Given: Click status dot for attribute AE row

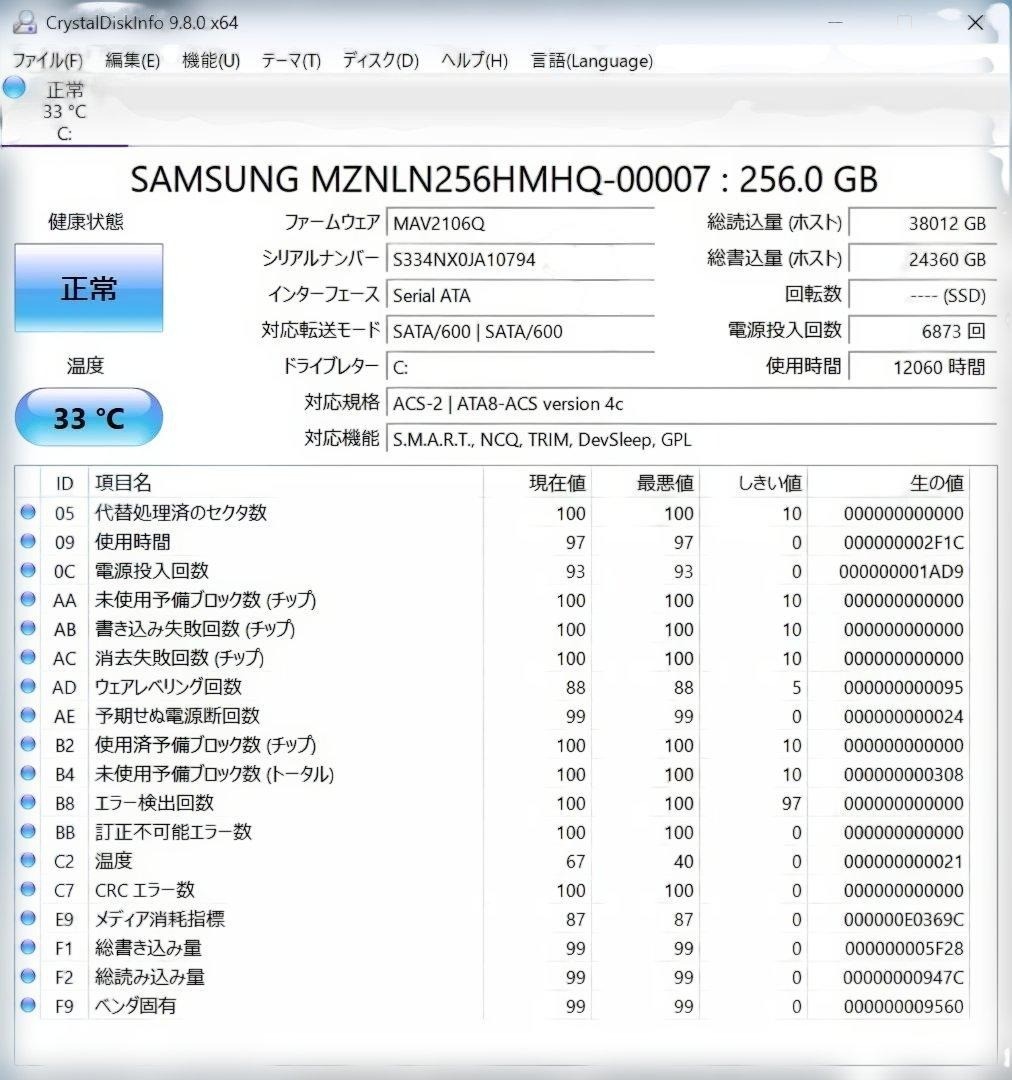Looking at the screenshot, I should tap(28, 715).
